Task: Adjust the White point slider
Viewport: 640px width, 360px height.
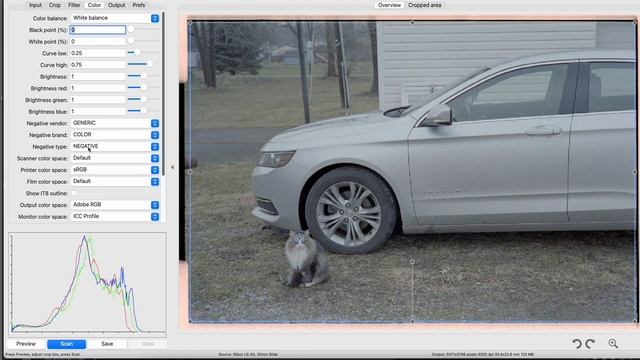Action: (131, 41)
